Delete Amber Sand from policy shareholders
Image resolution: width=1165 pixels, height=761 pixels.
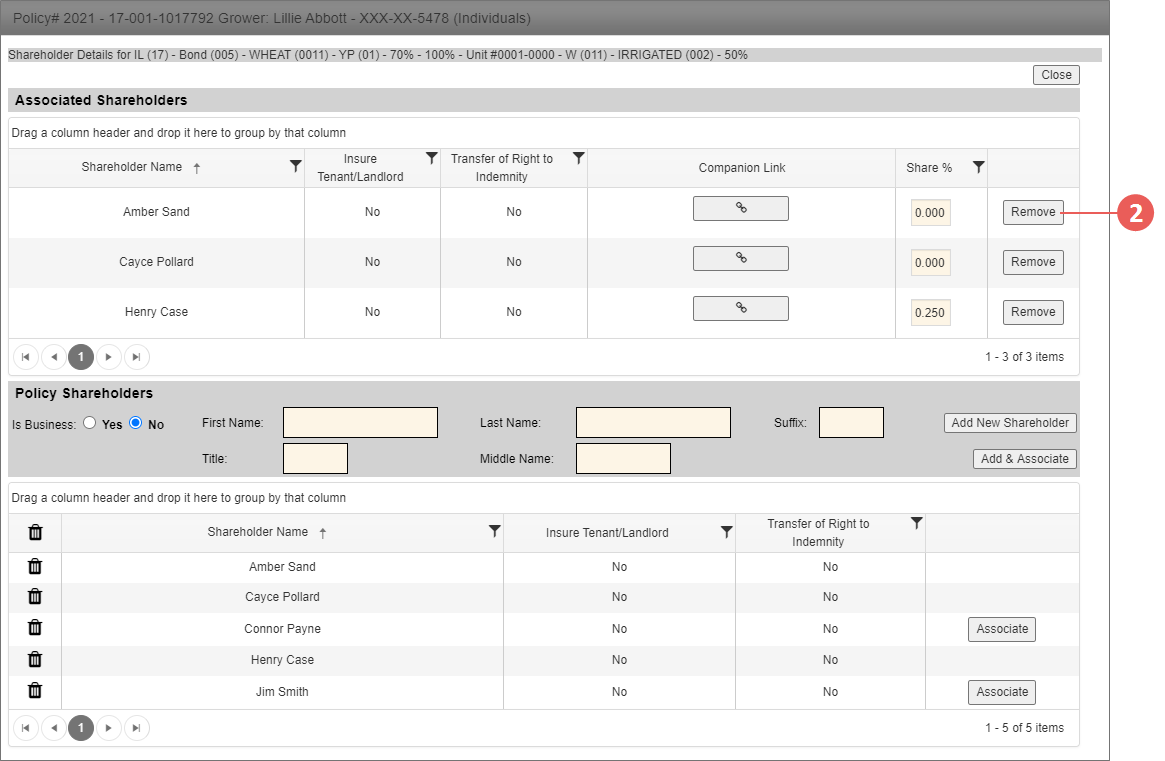[35, 566]
